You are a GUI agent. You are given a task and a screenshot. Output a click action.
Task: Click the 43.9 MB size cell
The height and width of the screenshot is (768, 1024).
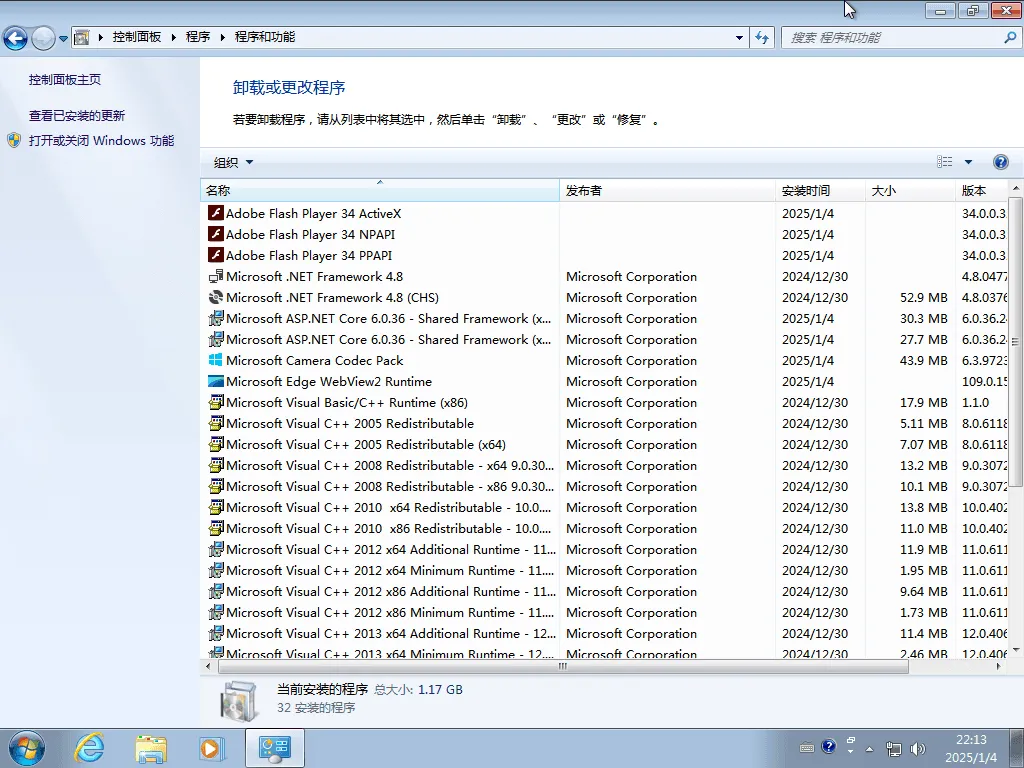[x=923, y=360]
